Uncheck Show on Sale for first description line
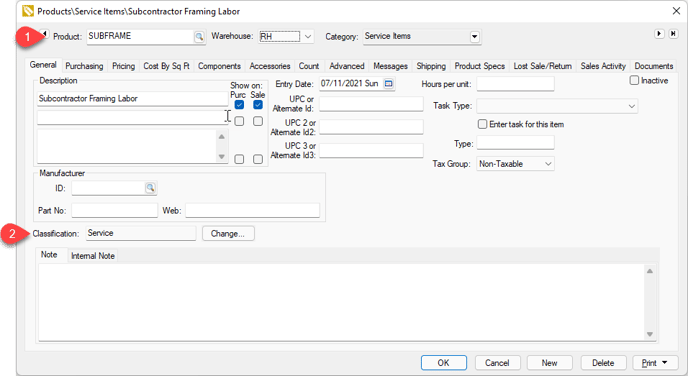The height and width of the screenshot is (376, 688). 258,105
